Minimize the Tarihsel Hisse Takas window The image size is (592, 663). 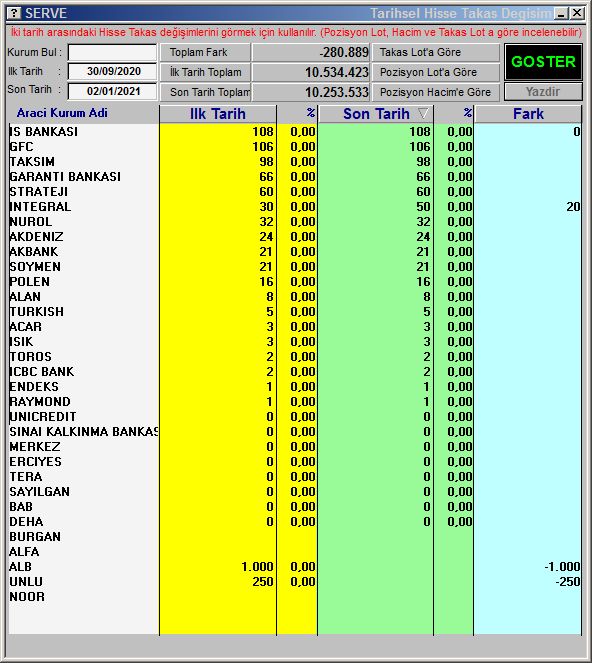click(x=561, y=14)
